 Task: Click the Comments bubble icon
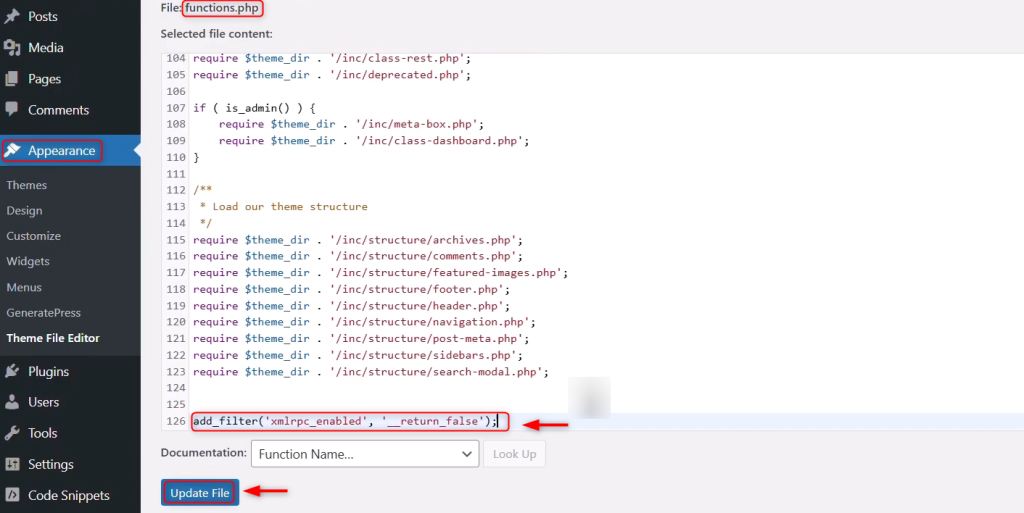tap(12, 109)
